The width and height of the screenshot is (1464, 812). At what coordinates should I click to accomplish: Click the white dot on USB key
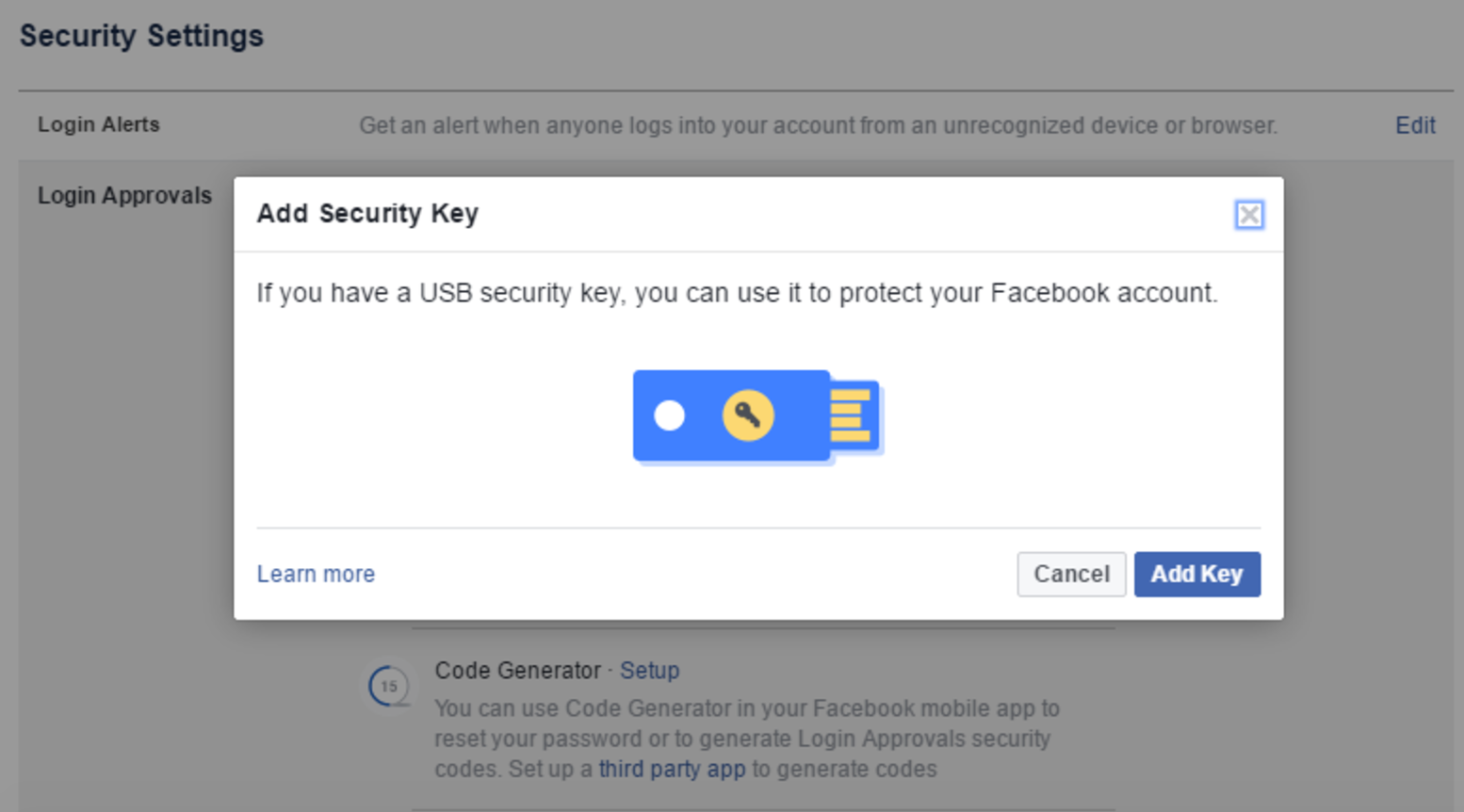coord(669,415)
